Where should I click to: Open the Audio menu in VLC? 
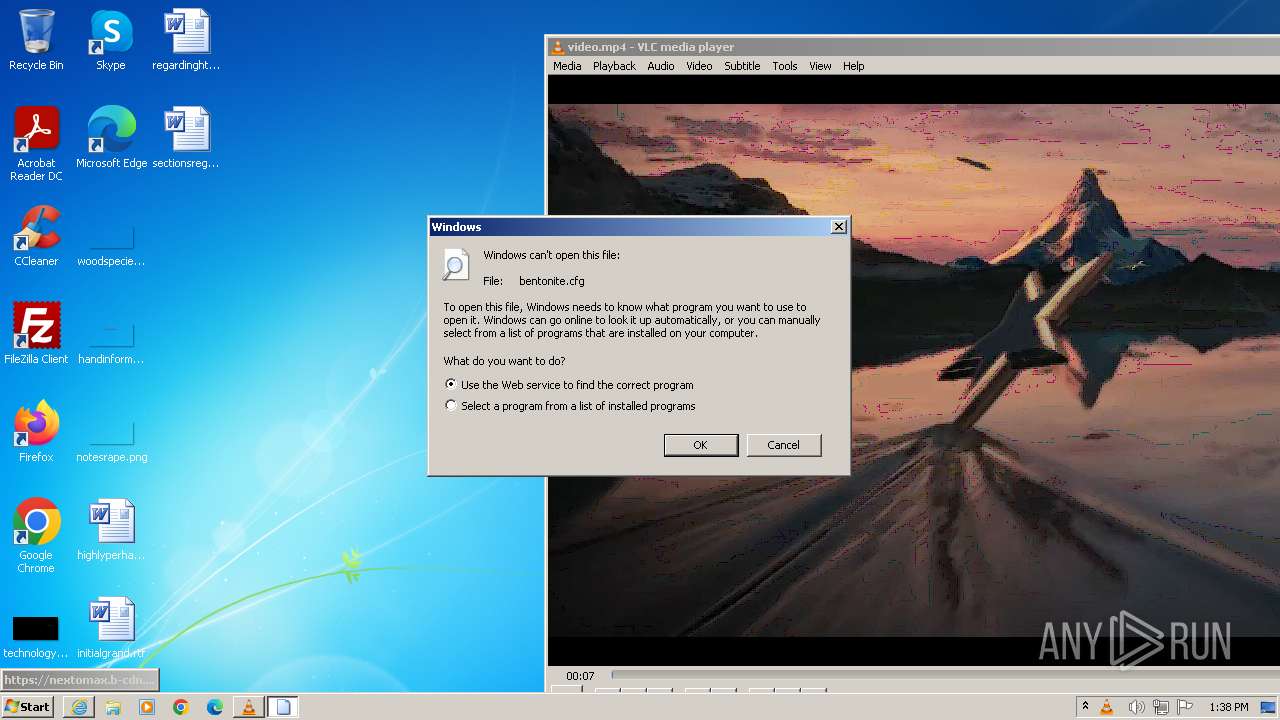[x=661, y=66]
